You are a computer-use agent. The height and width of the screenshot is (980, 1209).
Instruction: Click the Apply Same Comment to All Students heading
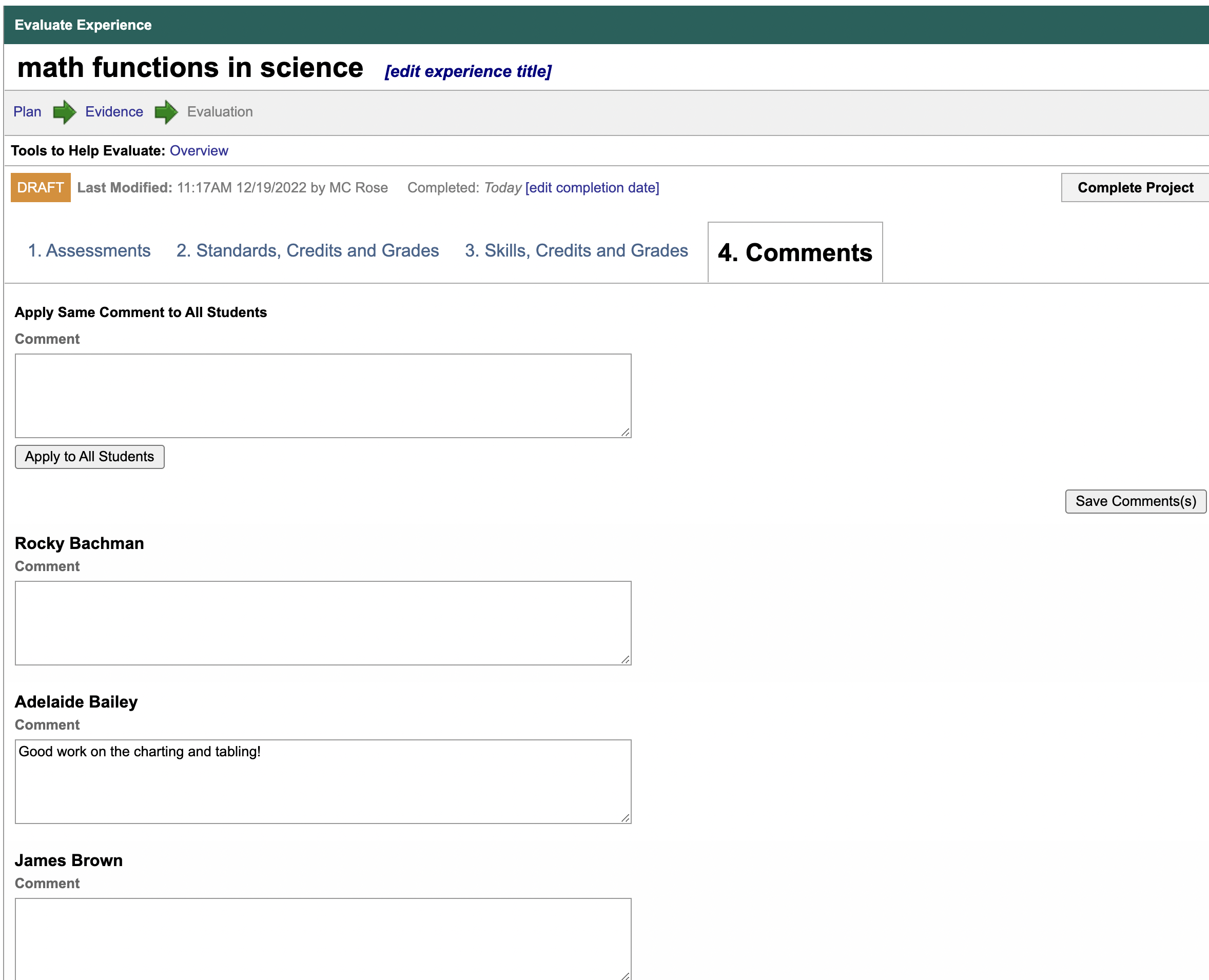point(141,312)
